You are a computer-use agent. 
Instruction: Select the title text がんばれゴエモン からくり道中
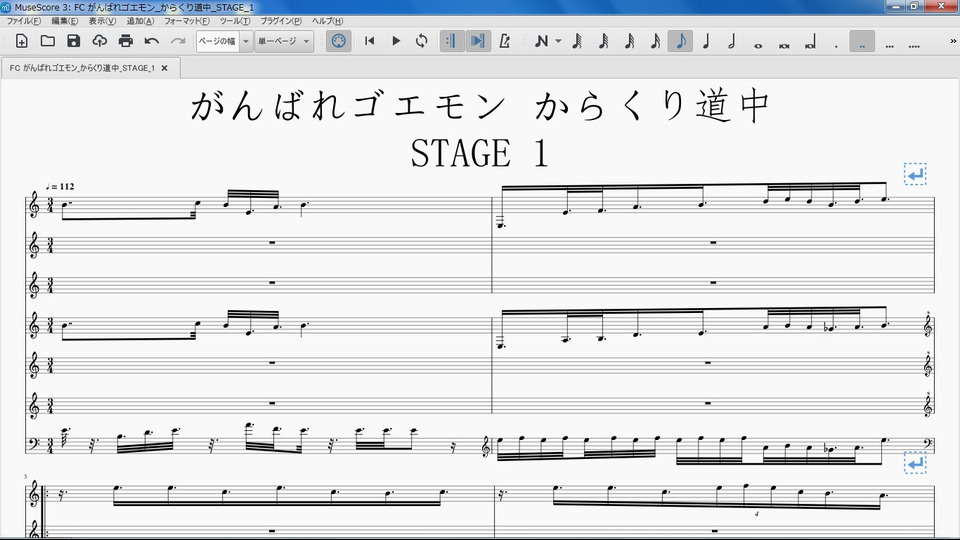480,105
